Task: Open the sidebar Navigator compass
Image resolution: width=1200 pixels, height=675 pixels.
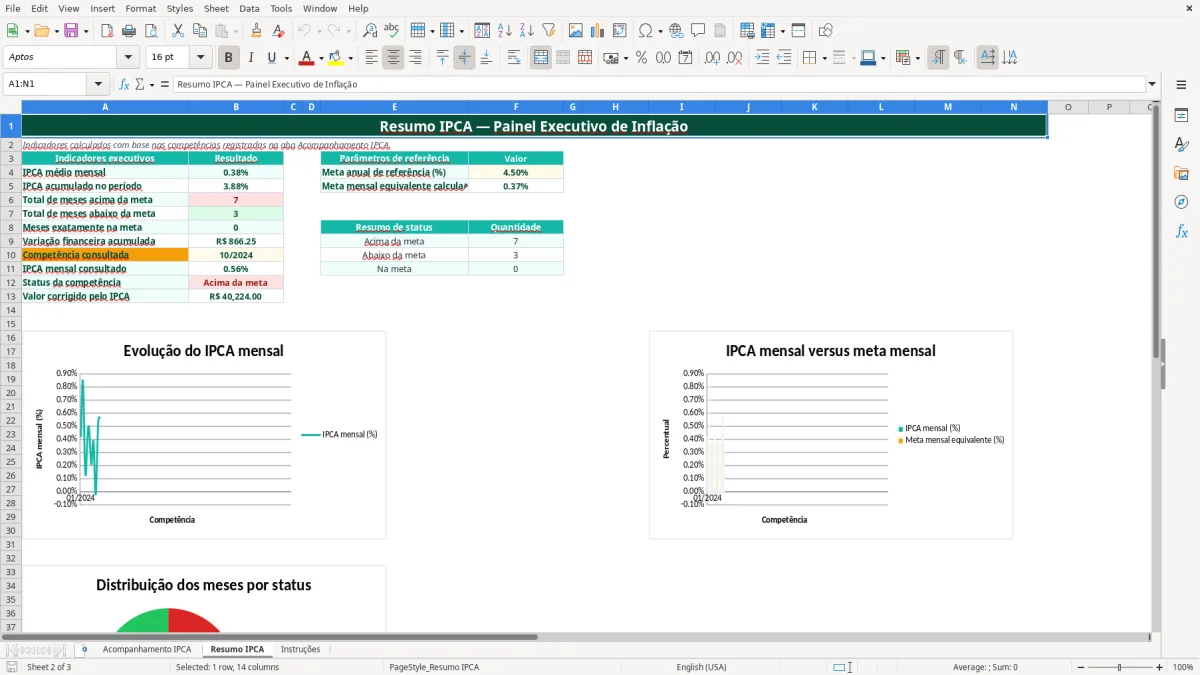Action: point(1181,202)
